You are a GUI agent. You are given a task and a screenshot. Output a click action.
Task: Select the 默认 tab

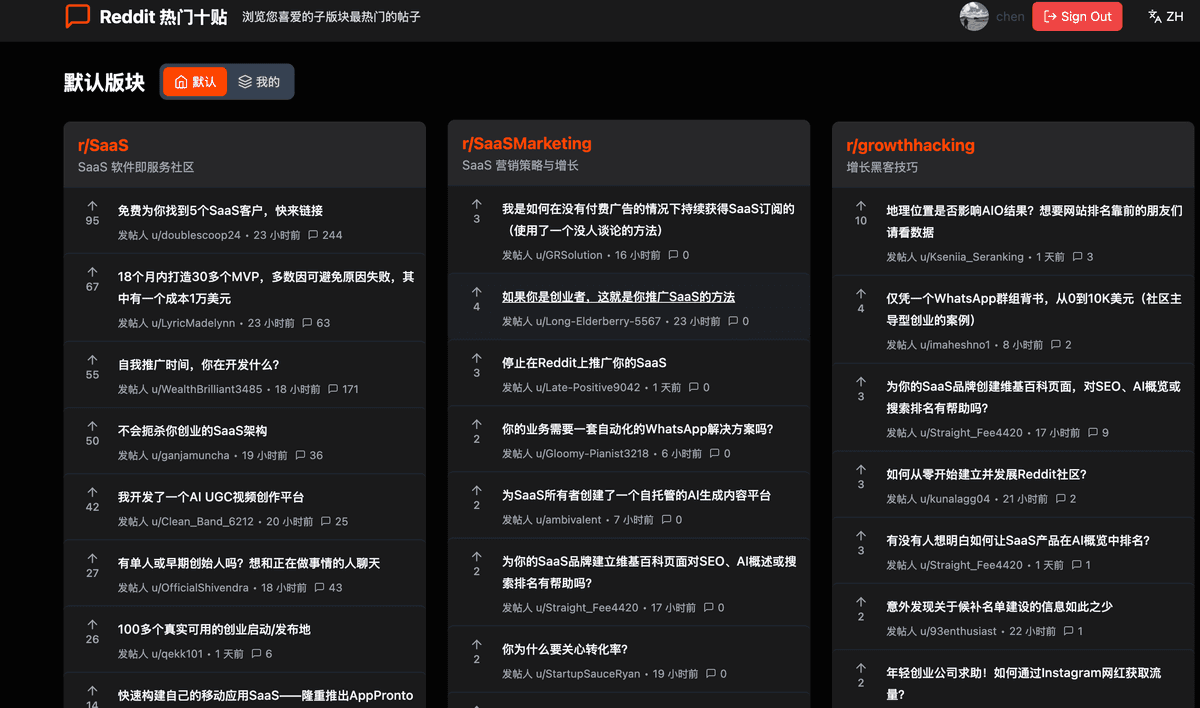point(195,82)
